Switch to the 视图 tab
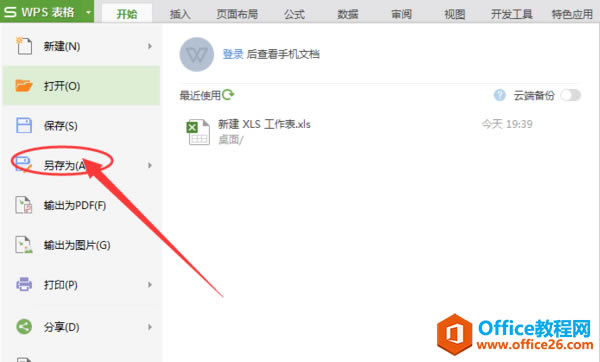600x362 pixels. pyautogui.click(x=455, y=14)
